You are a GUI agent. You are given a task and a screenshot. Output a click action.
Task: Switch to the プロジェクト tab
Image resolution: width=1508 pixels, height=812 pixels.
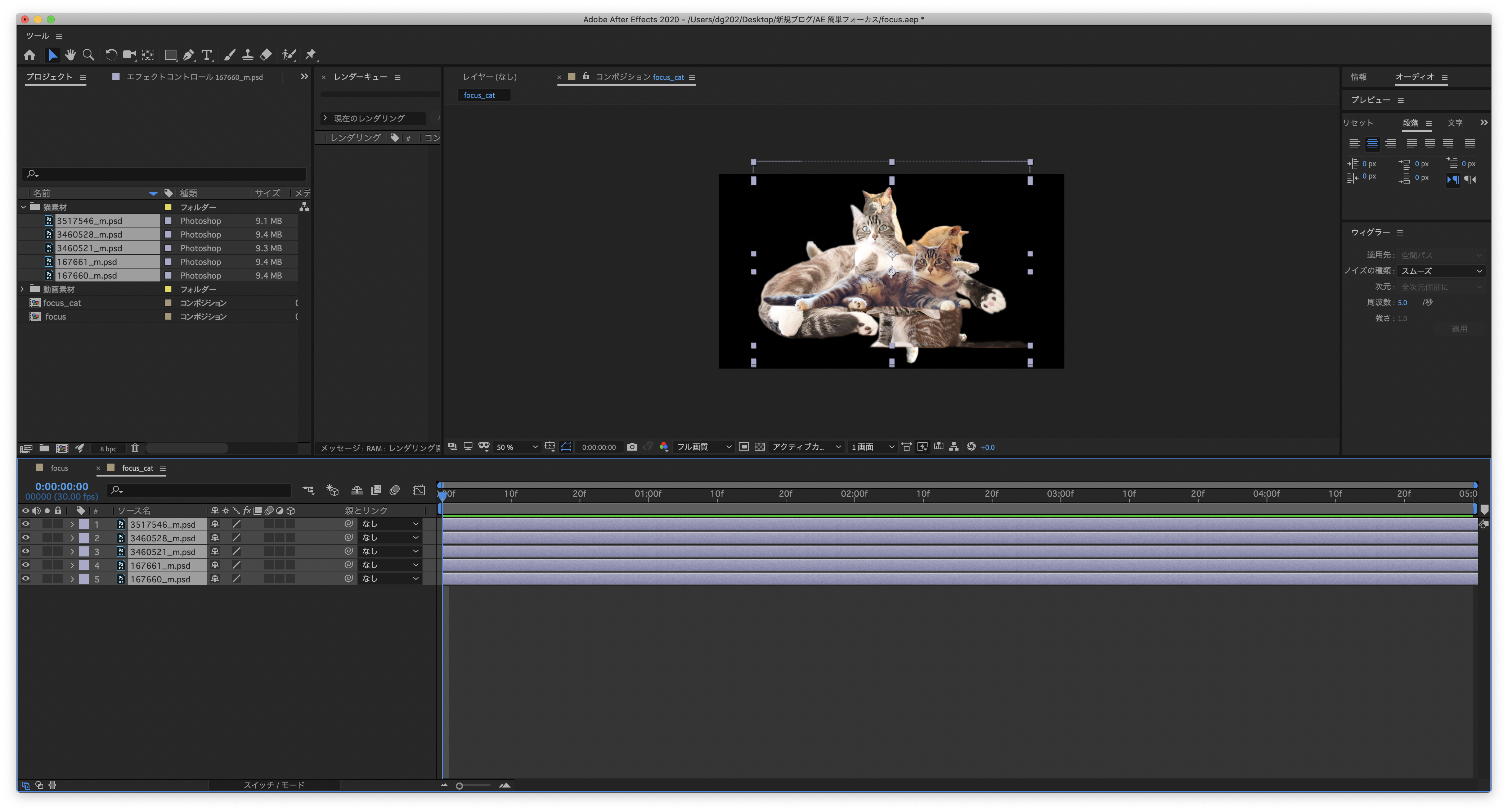coord(49,77)
